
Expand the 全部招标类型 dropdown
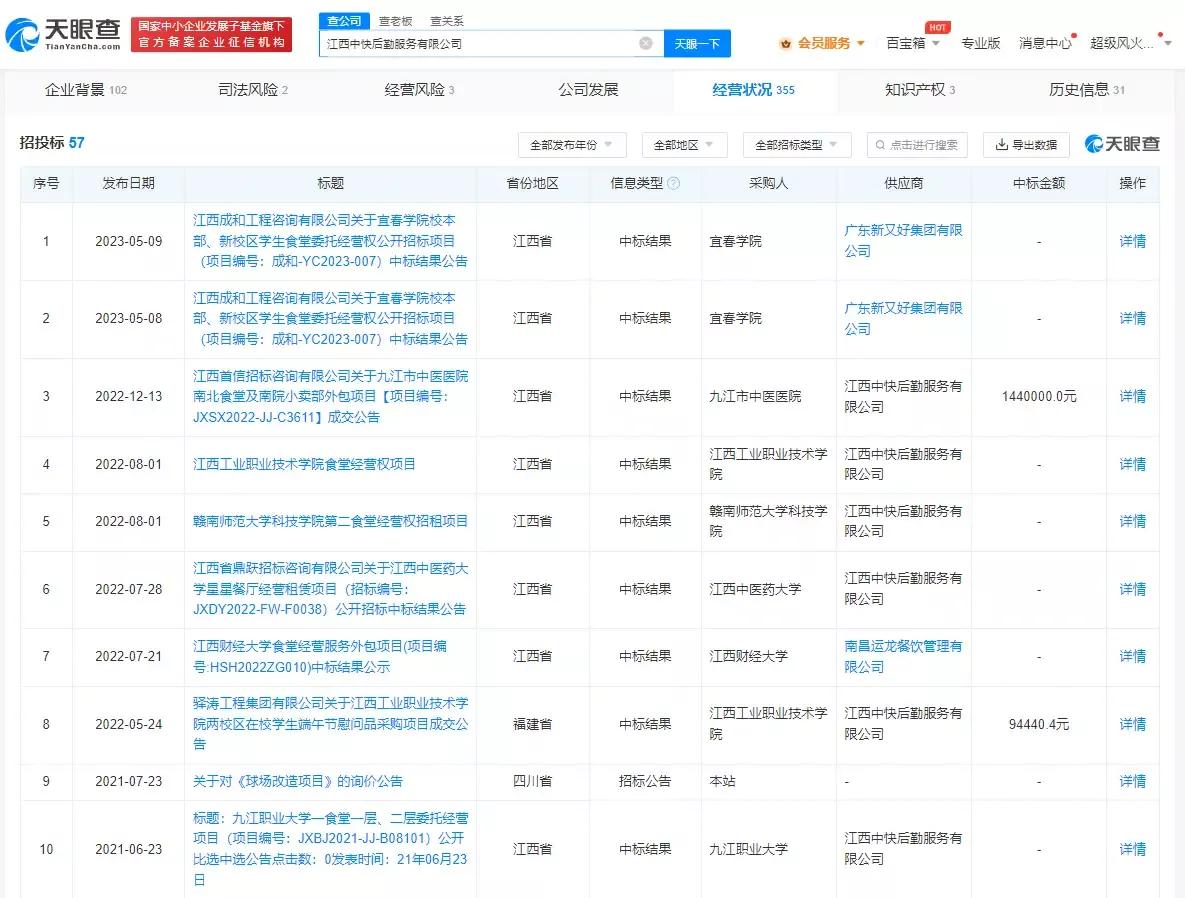(797, 144)
